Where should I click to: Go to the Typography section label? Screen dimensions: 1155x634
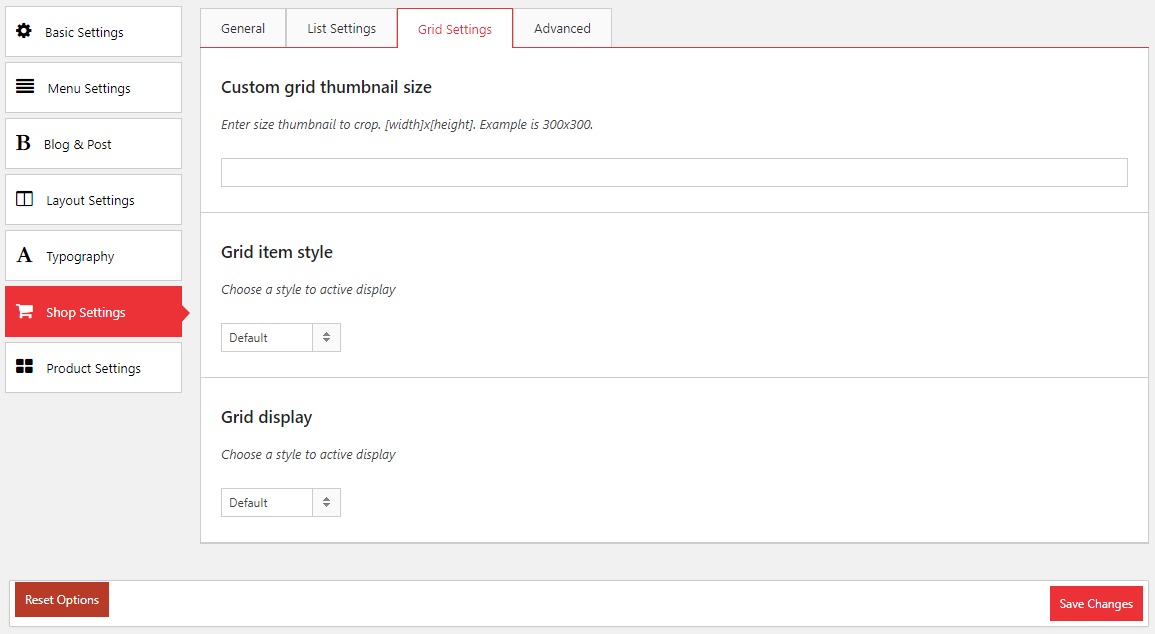pyautogui.click(x=80, y=257)
